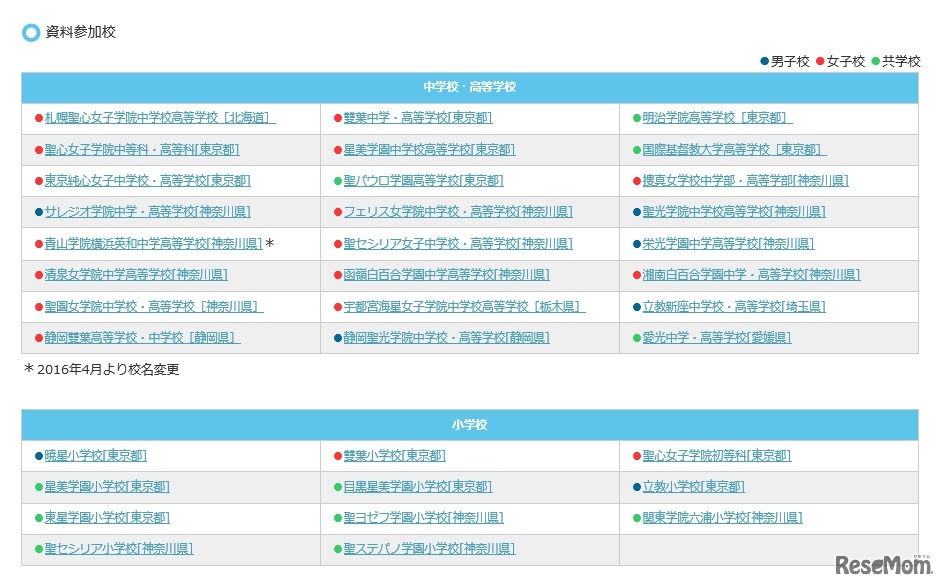The width and height of the screenshot is (946, 588).
Task: Open 聖心女子学院初等科[東京都] link
Action: 717,456
